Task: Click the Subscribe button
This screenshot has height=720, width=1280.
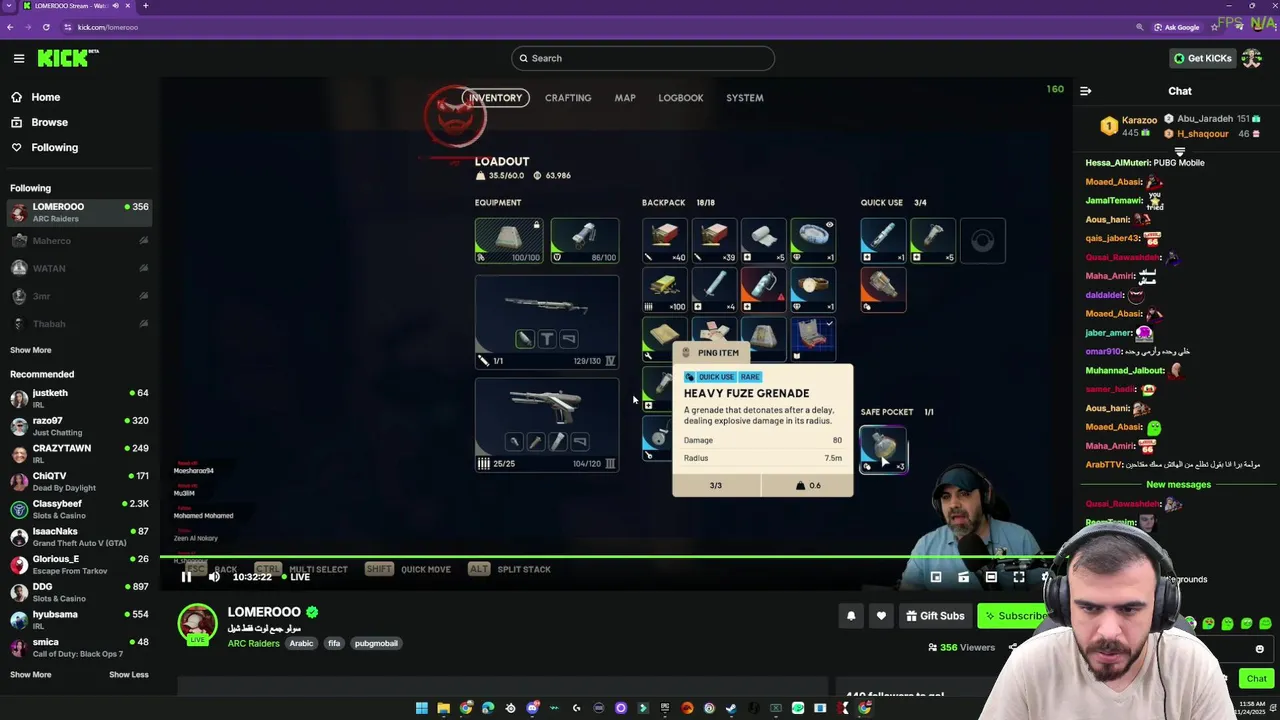Action: point(1013,616)
